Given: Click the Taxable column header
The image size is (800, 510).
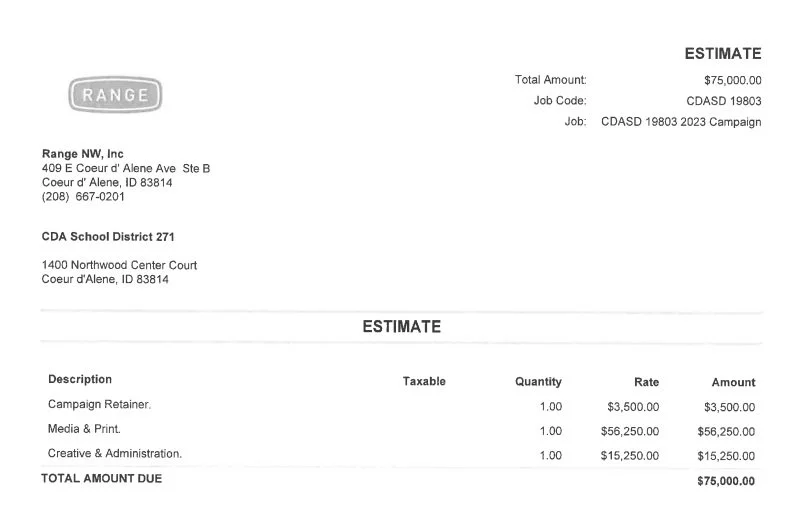Looking at the screenshot, I should pyautogui.click(x=424, y=381).
